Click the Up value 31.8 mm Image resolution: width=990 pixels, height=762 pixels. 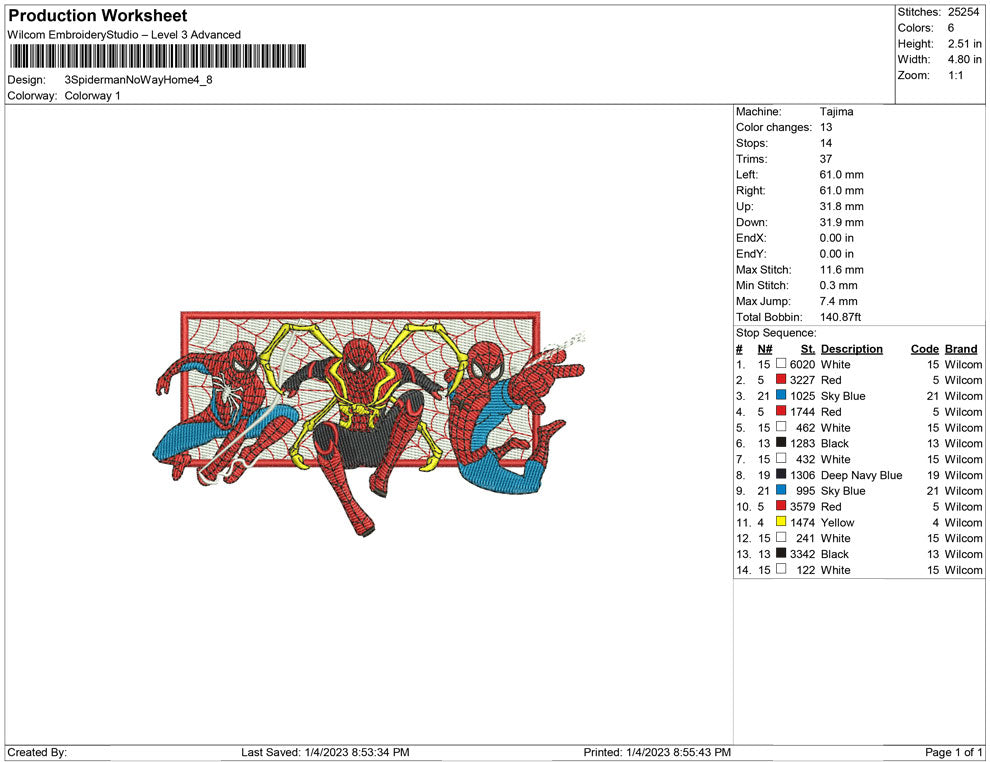pyautogui.click(x=842, y=206)
